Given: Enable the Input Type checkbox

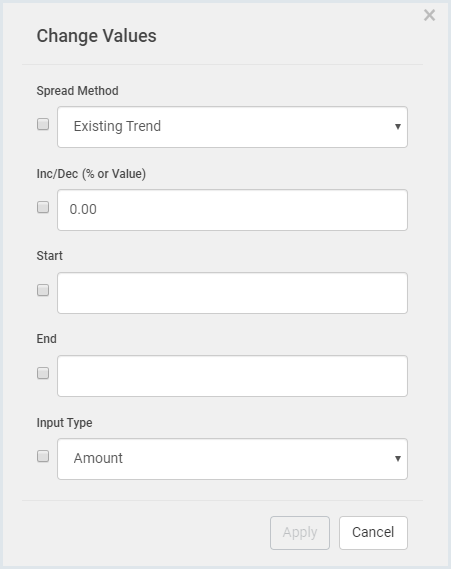Looking at the screenshot, I should click(x=43, y=456).
